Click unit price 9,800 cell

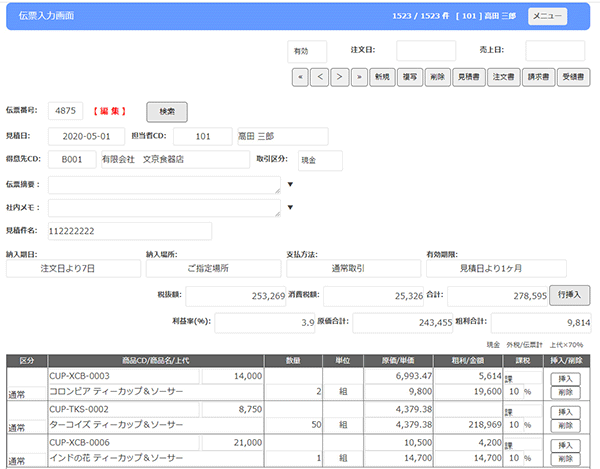pyautogui.click(x=398, y=392)
